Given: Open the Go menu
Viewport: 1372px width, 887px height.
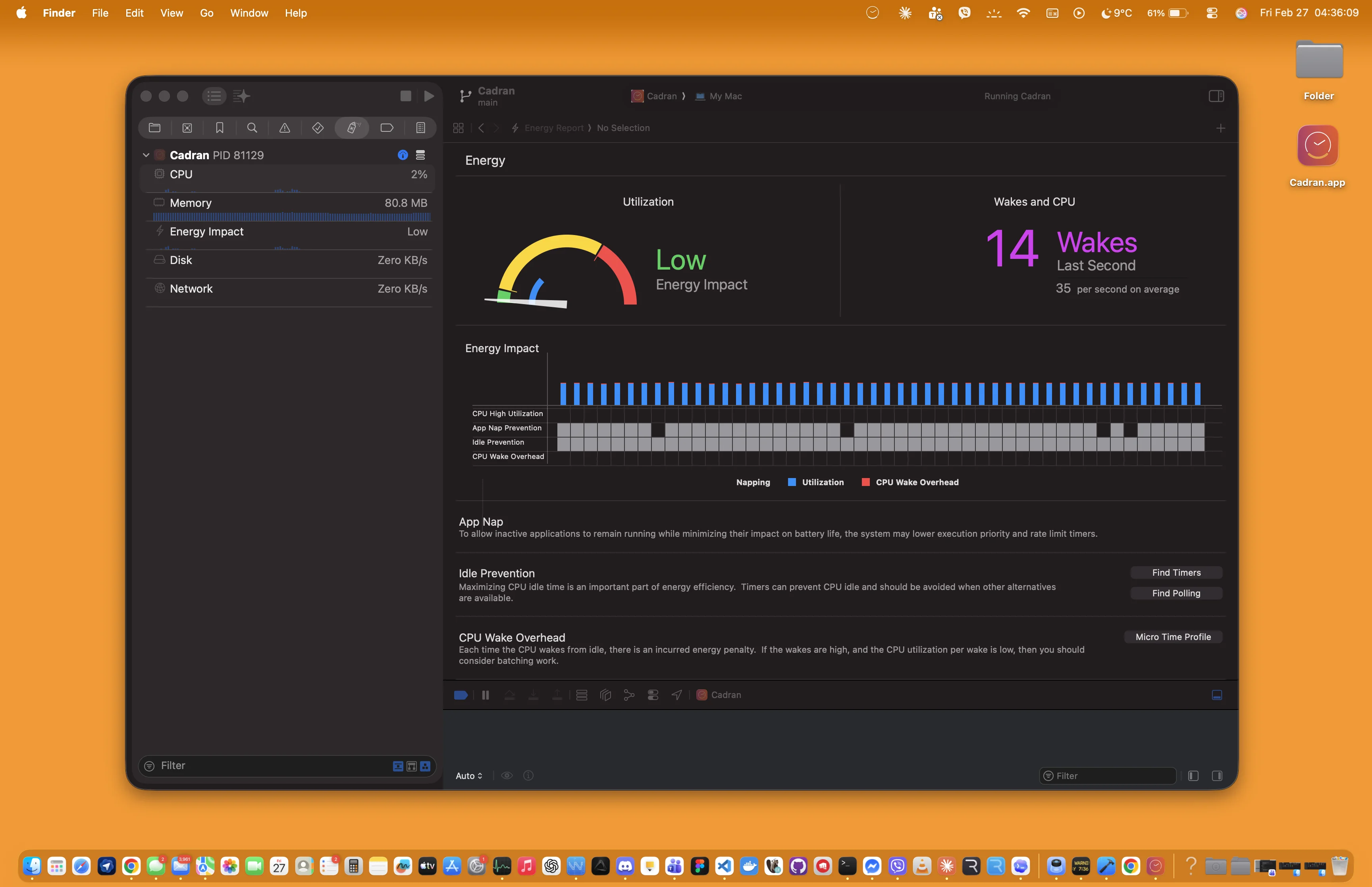Looking at the screenshot, I should tap(206, 13).
